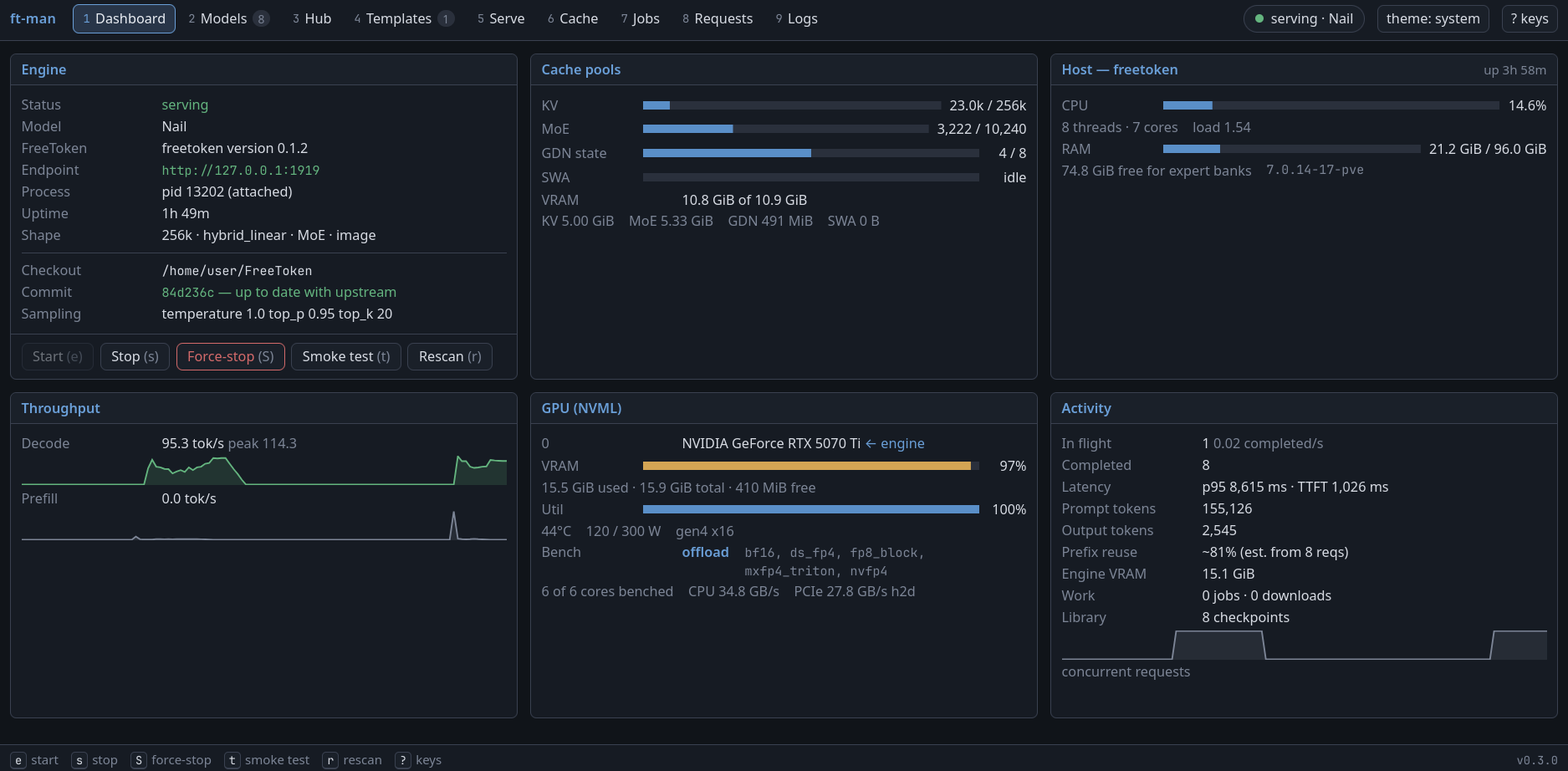Click the Activity panel heading
Screen dimensions: 1568x771
[x=1086, y=408]
